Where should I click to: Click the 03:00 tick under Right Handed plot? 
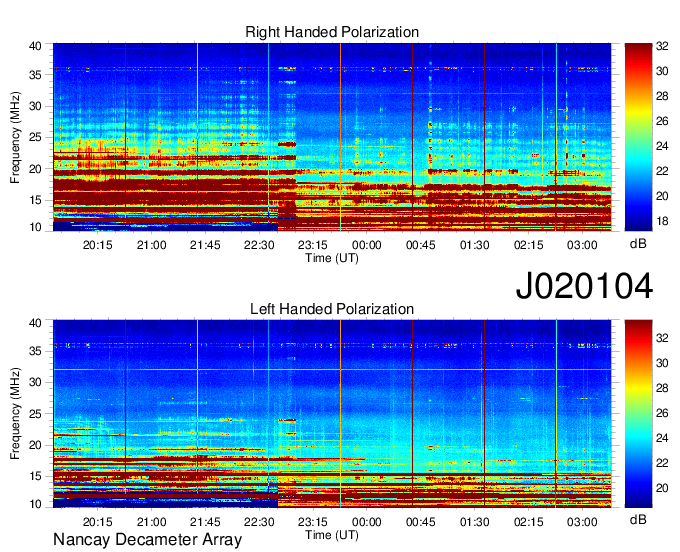(x=582, y=245)
